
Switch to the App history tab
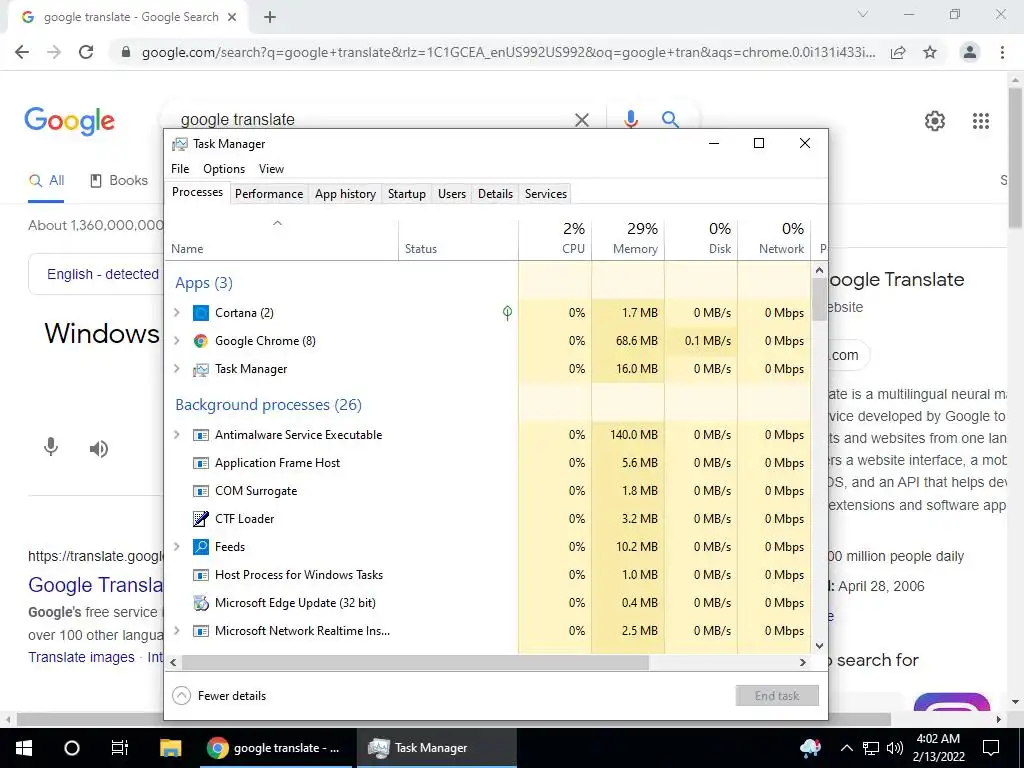pyautogui.click(x=345, y=194)
